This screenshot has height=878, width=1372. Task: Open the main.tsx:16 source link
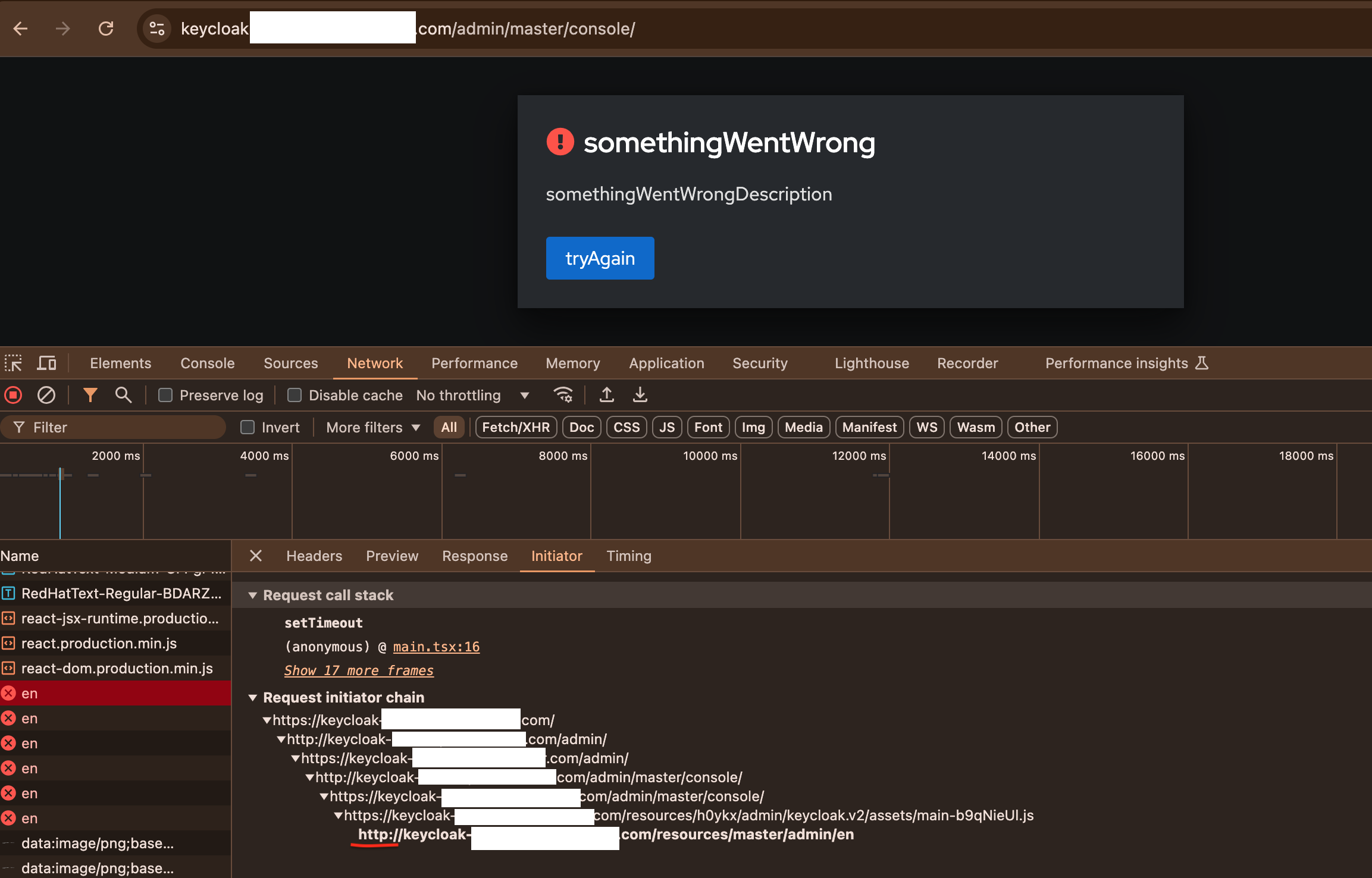click(436, 647)
